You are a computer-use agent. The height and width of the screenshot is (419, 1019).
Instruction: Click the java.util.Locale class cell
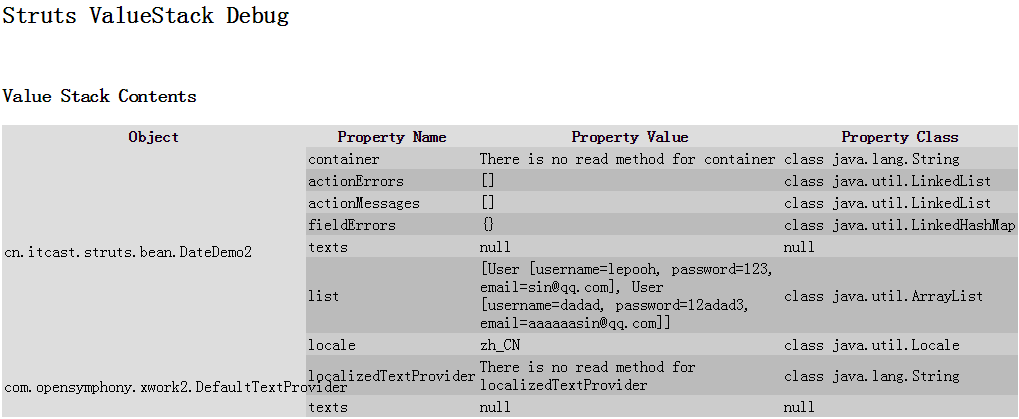click(x=871, y=345)
